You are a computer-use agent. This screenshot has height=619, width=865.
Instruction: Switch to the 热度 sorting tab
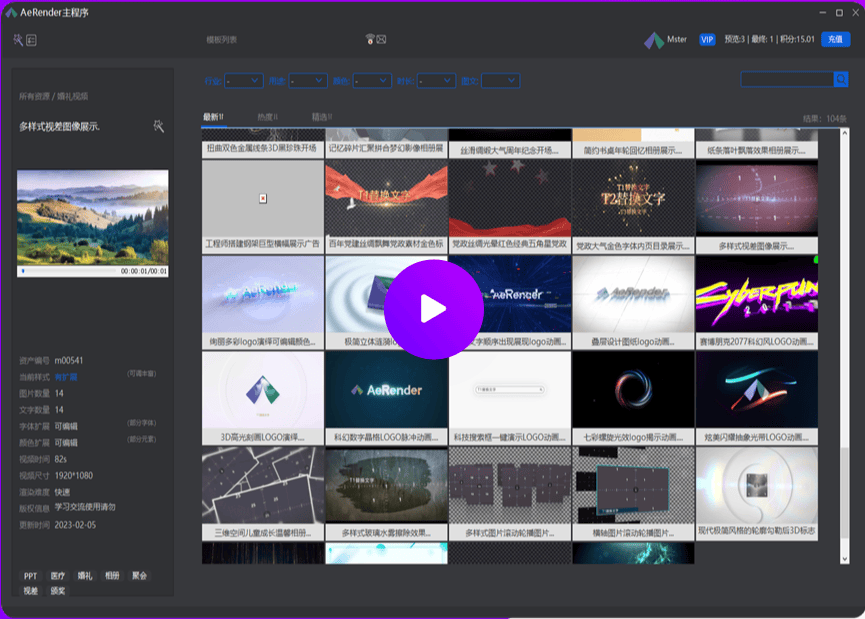pos(267,117)
